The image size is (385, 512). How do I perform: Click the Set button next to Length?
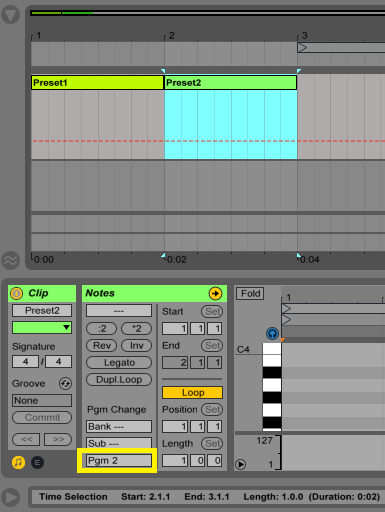point(212,443)
